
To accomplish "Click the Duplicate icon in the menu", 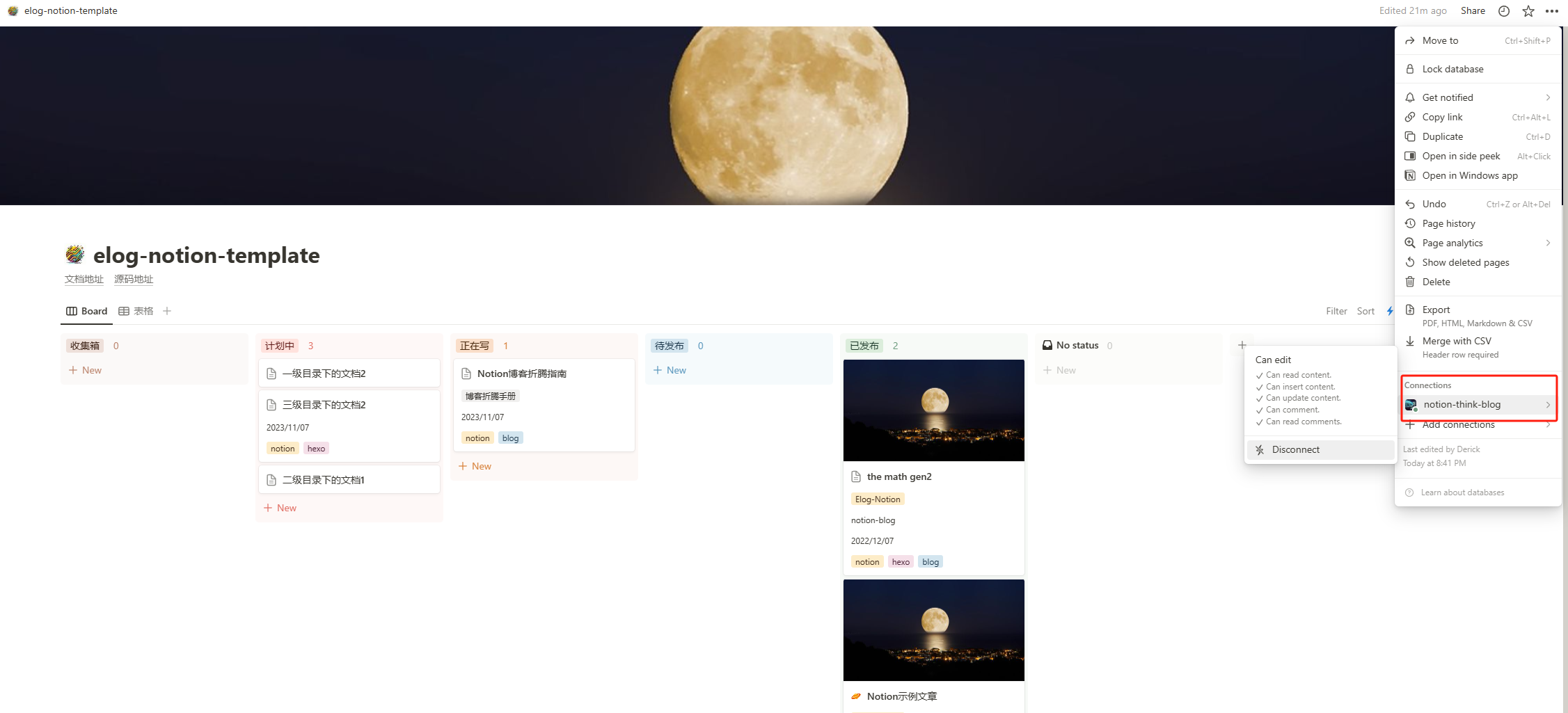I will click(1410, 136).
